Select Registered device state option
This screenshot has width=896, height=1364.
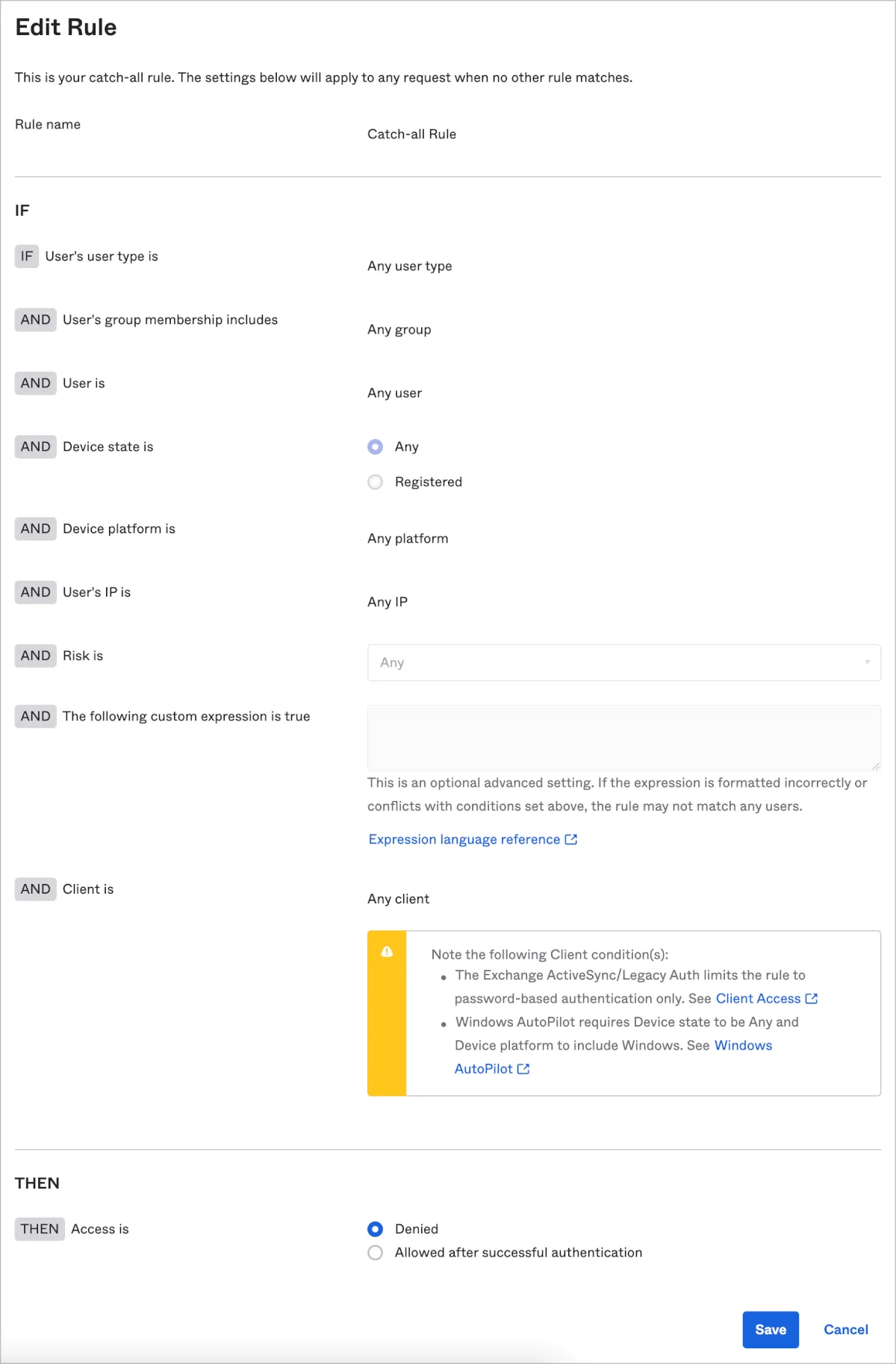click(x=376, y=482)
